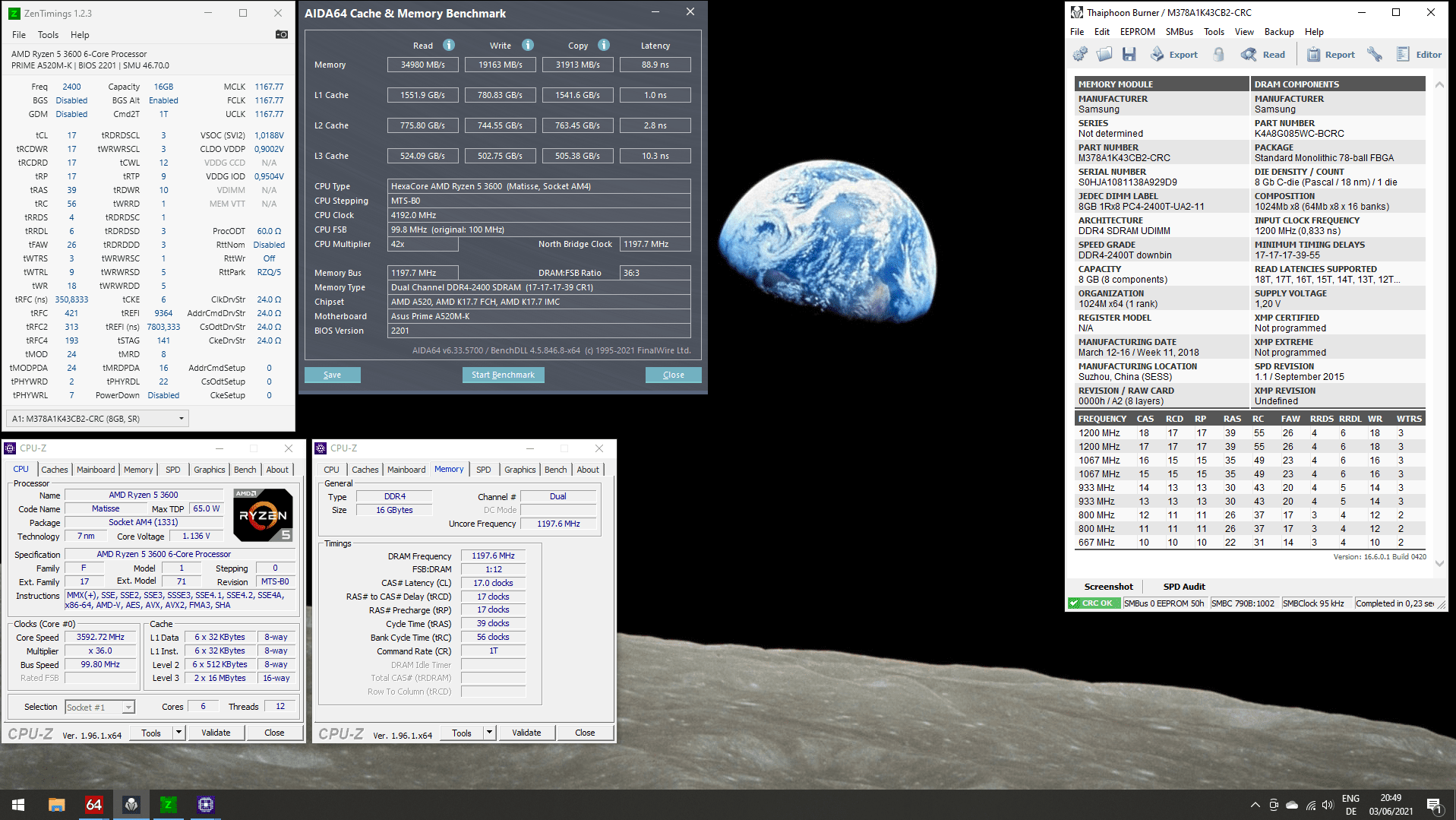This screenshot has height=820, width=1456.
Task: Click the Ryzen 5 logo in CPU-Z
Action: pos(263,514)
